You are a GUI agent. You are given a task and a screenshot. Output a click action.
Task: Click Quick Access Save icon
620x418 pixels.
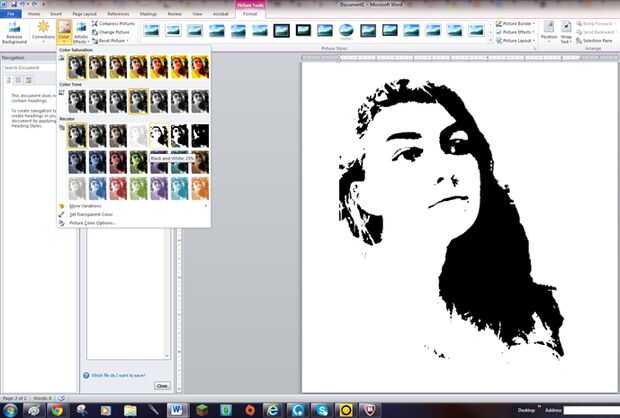[14, 4]
